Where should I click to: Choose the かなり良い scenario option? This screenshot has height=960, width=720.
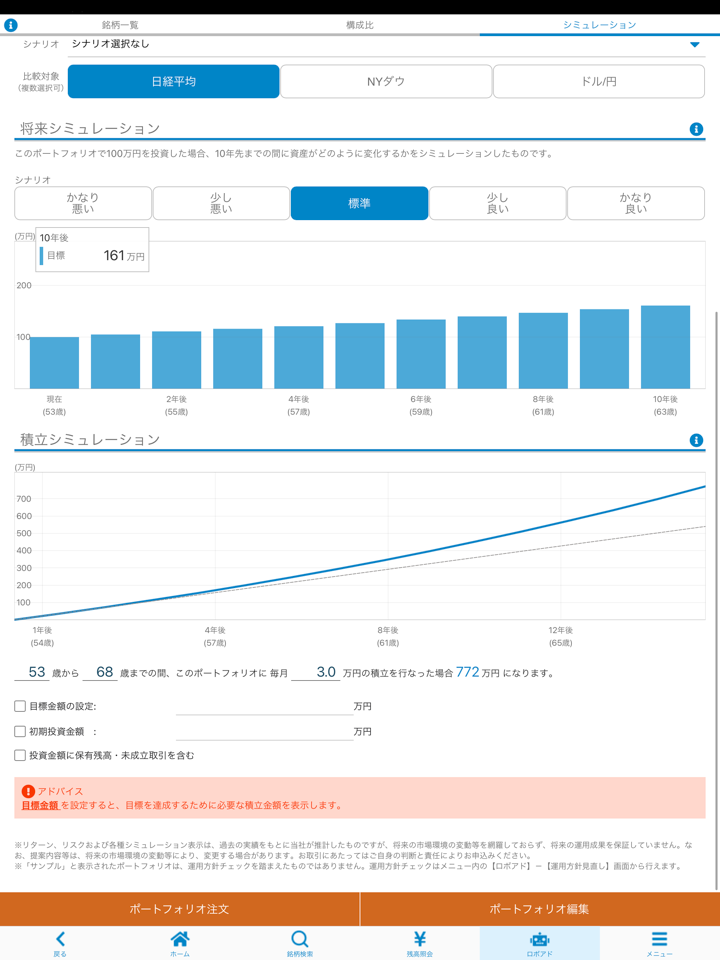(x=635, y=203)
